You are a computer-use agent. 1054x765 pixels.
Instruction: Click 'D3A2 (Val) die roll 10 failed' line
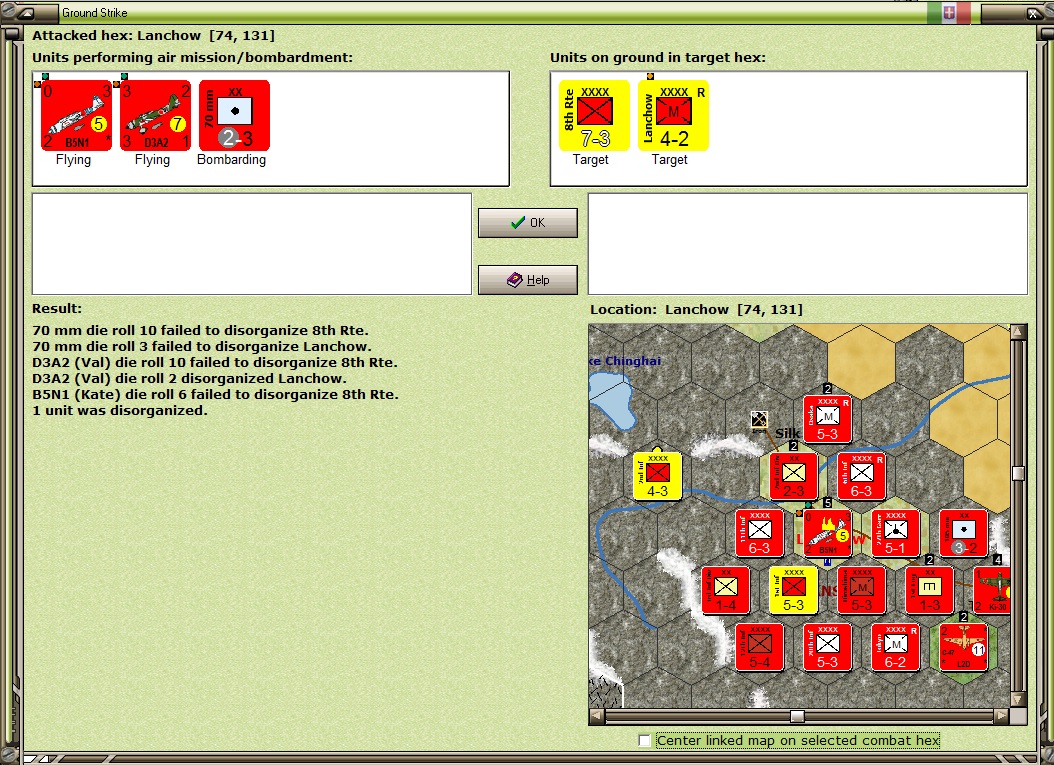pos(215,362)
